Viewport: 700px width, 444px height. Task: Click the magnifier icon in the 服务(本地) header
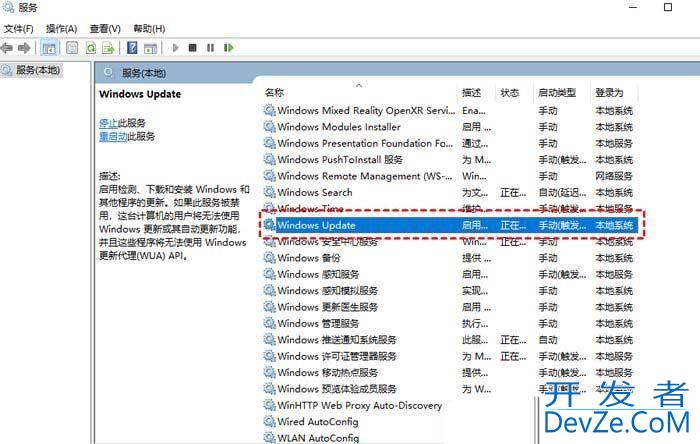click(108, 72)
